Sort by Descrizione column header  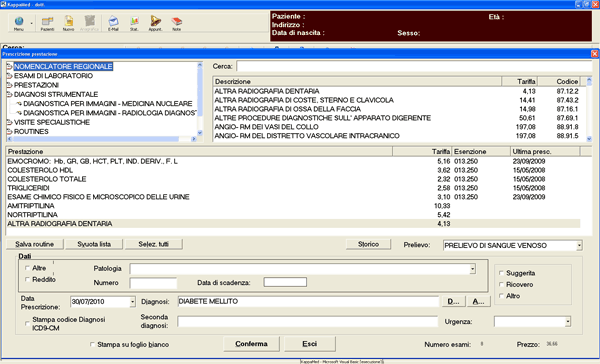click(x=357, y=82)
